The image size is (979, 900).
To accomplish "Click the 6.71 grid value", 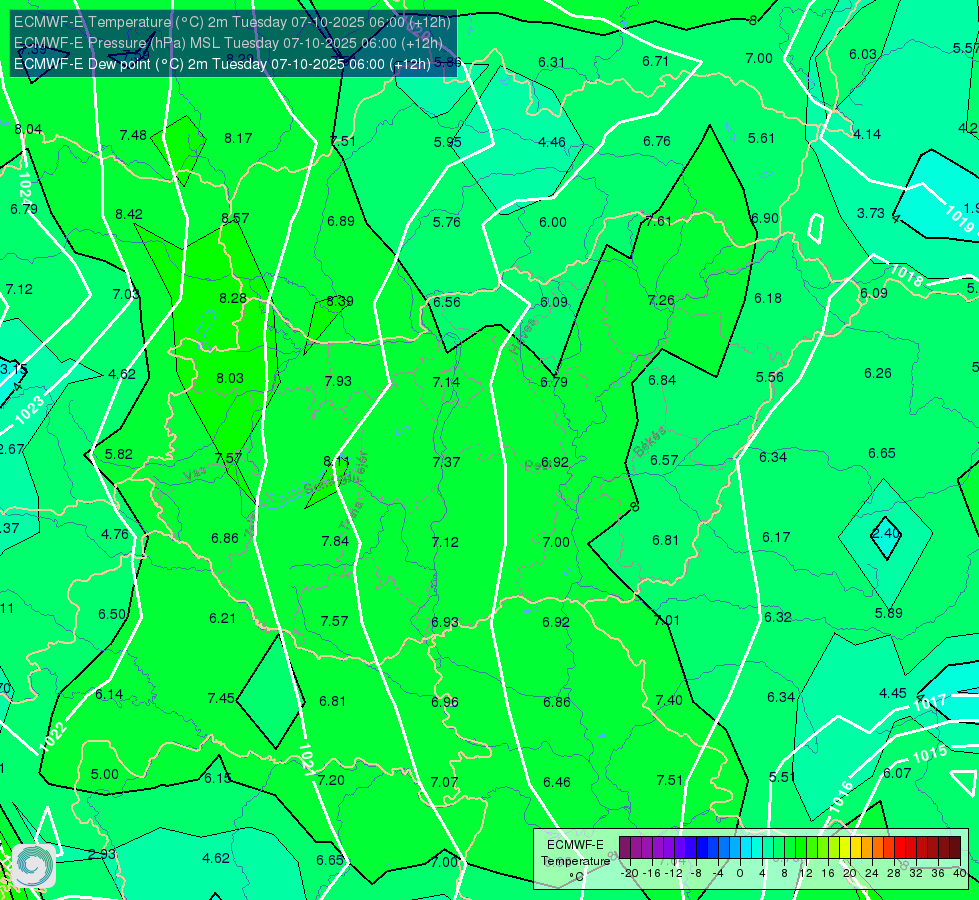I will [656, 61].
